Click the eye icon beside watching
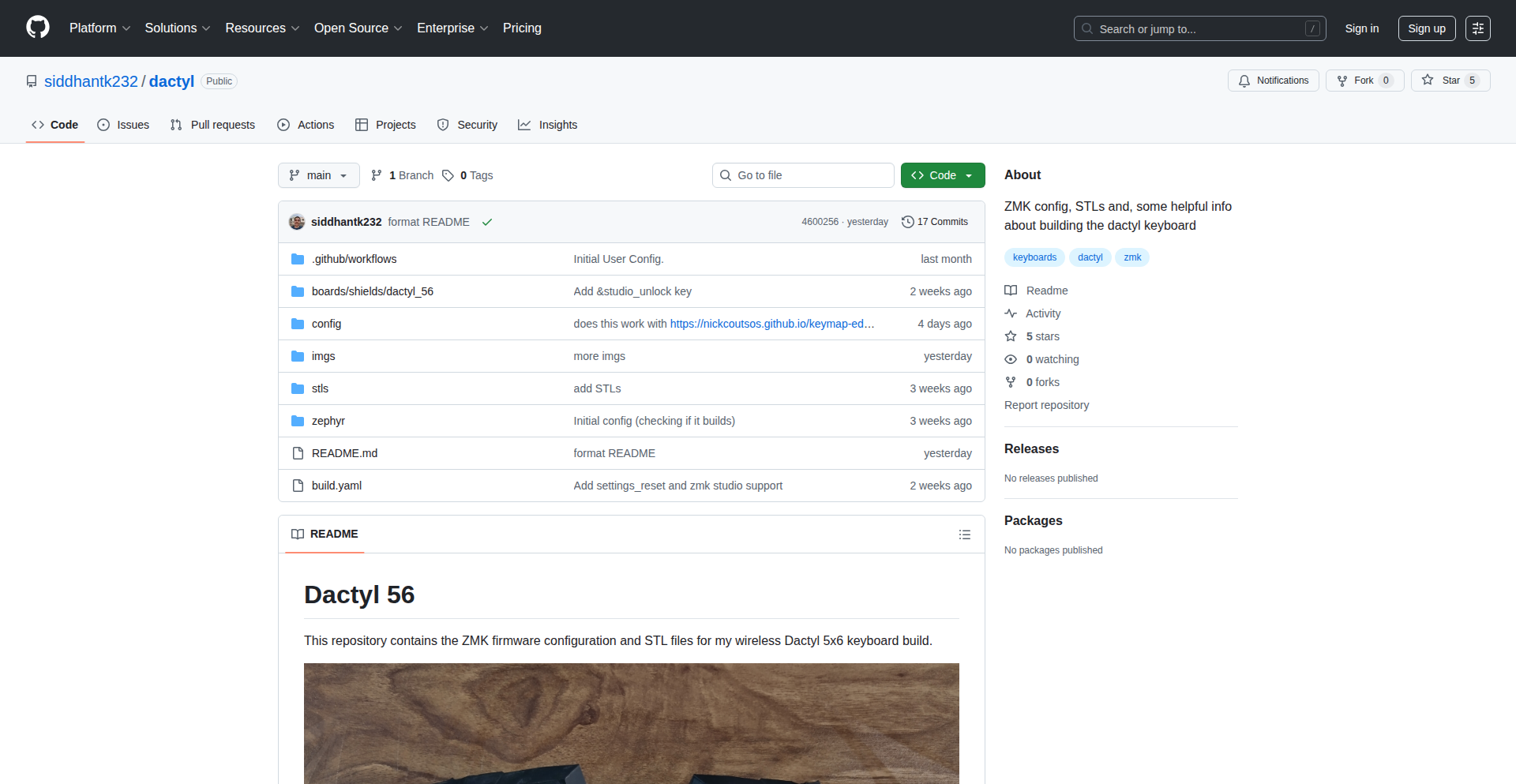1516x784 pixels. pos(1011,359)
